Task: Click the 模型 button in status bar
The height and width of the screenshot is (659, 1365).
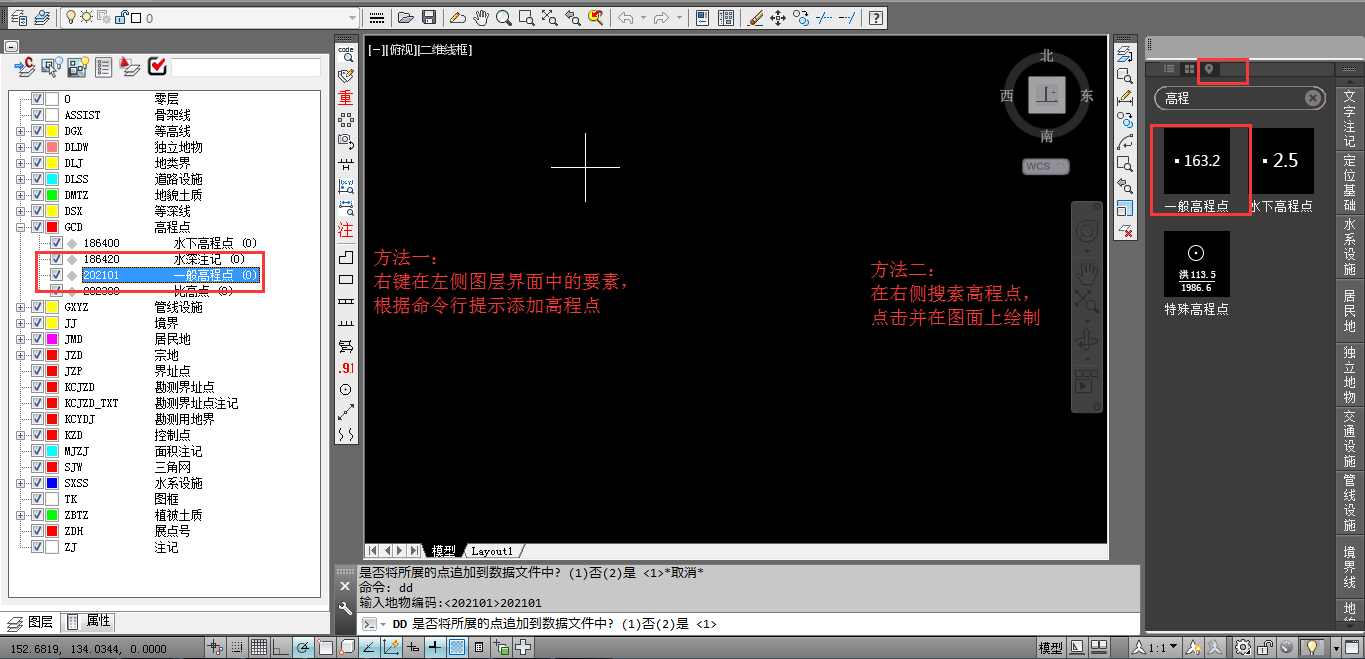Action: click(x=1050, y=648)
